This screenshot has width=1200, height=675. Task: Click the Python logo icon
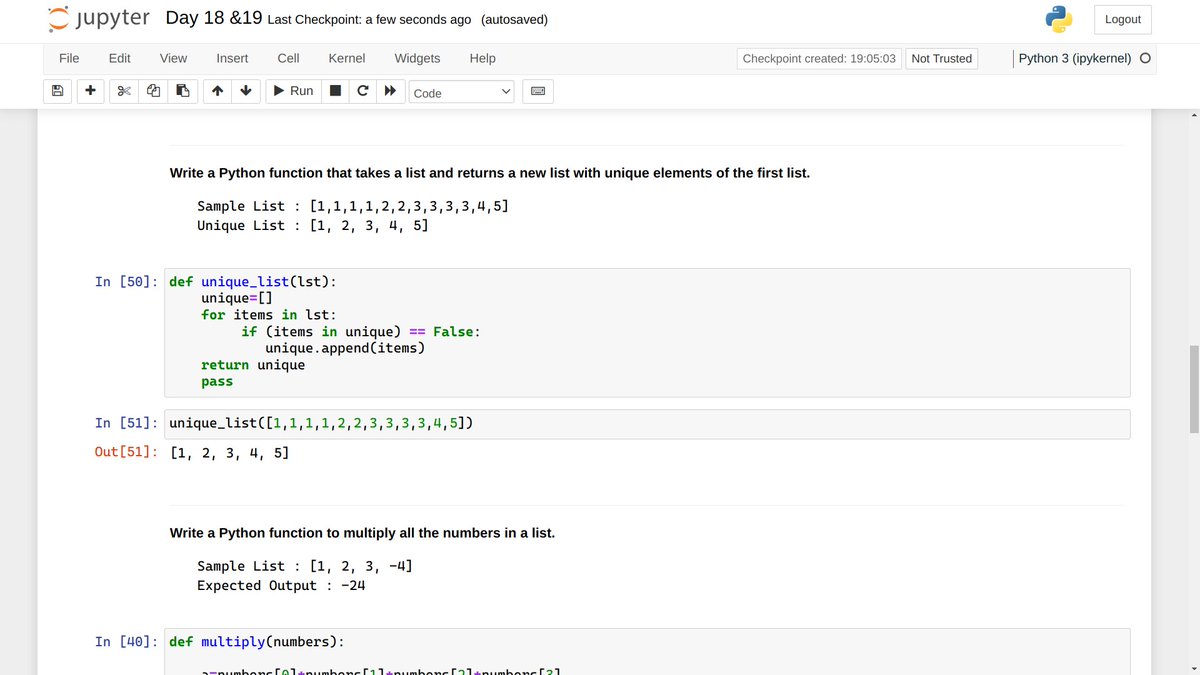point(1058,19)
